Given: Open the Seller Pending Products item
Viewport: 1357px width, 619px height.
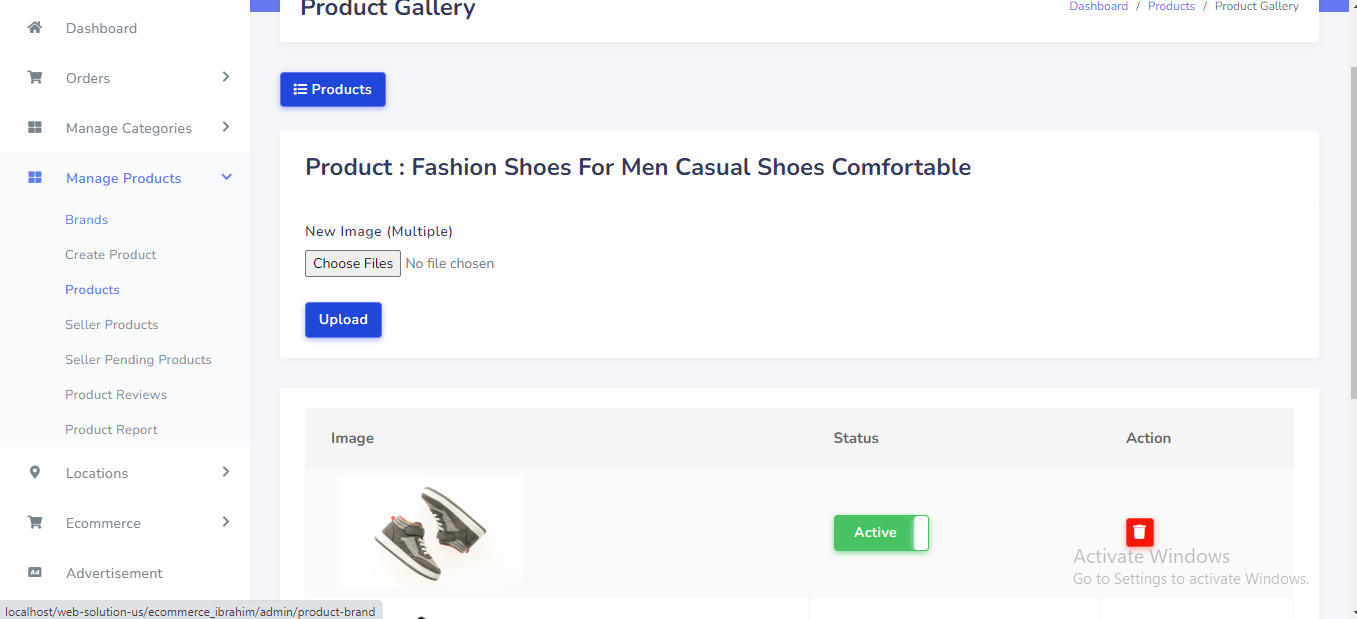Looking at the screenshot, I should pos(138,360).
